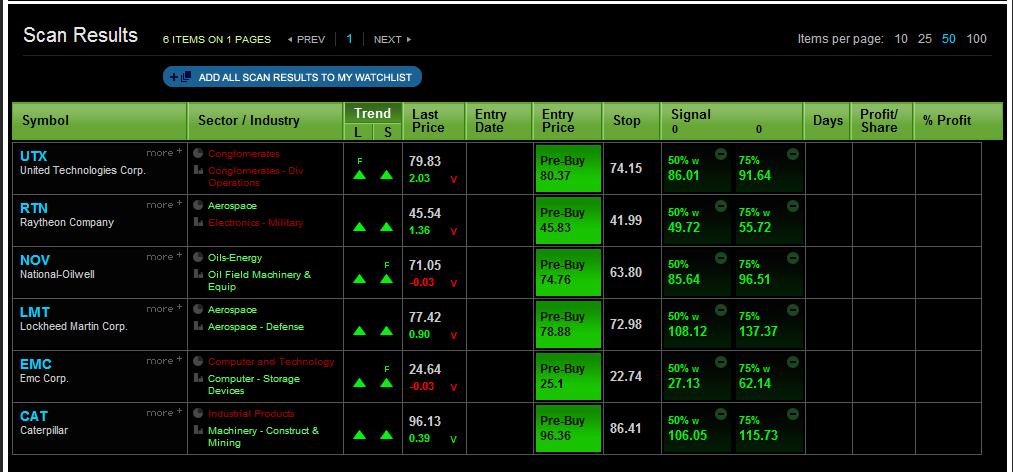The image size is (1013, 472).
Task: Open the Conglomerates sector link
Action: 244,154
